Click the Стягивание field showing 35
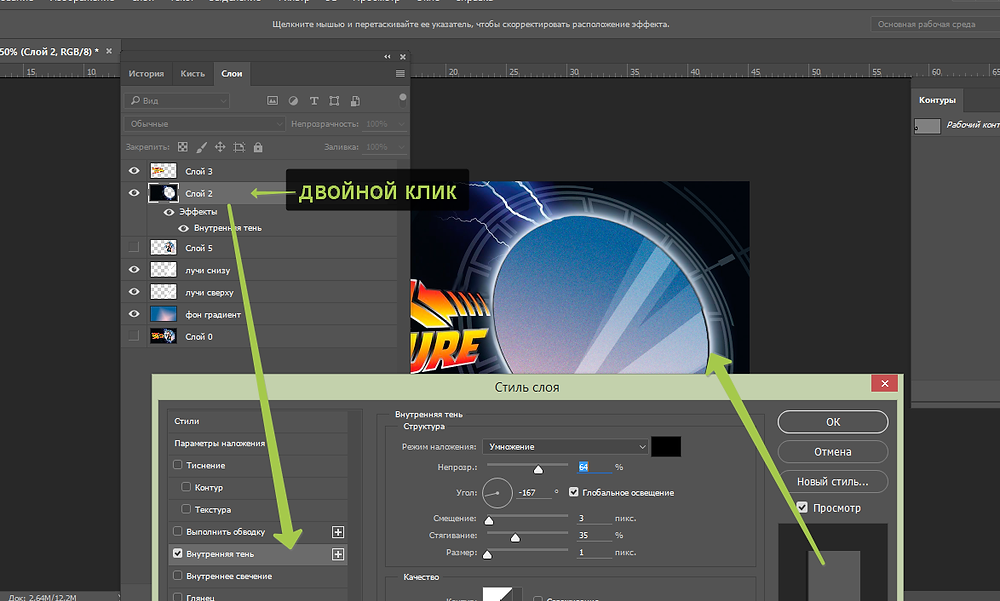The height and width of the screenshot is (601, 1000). (x=594, y=535)
